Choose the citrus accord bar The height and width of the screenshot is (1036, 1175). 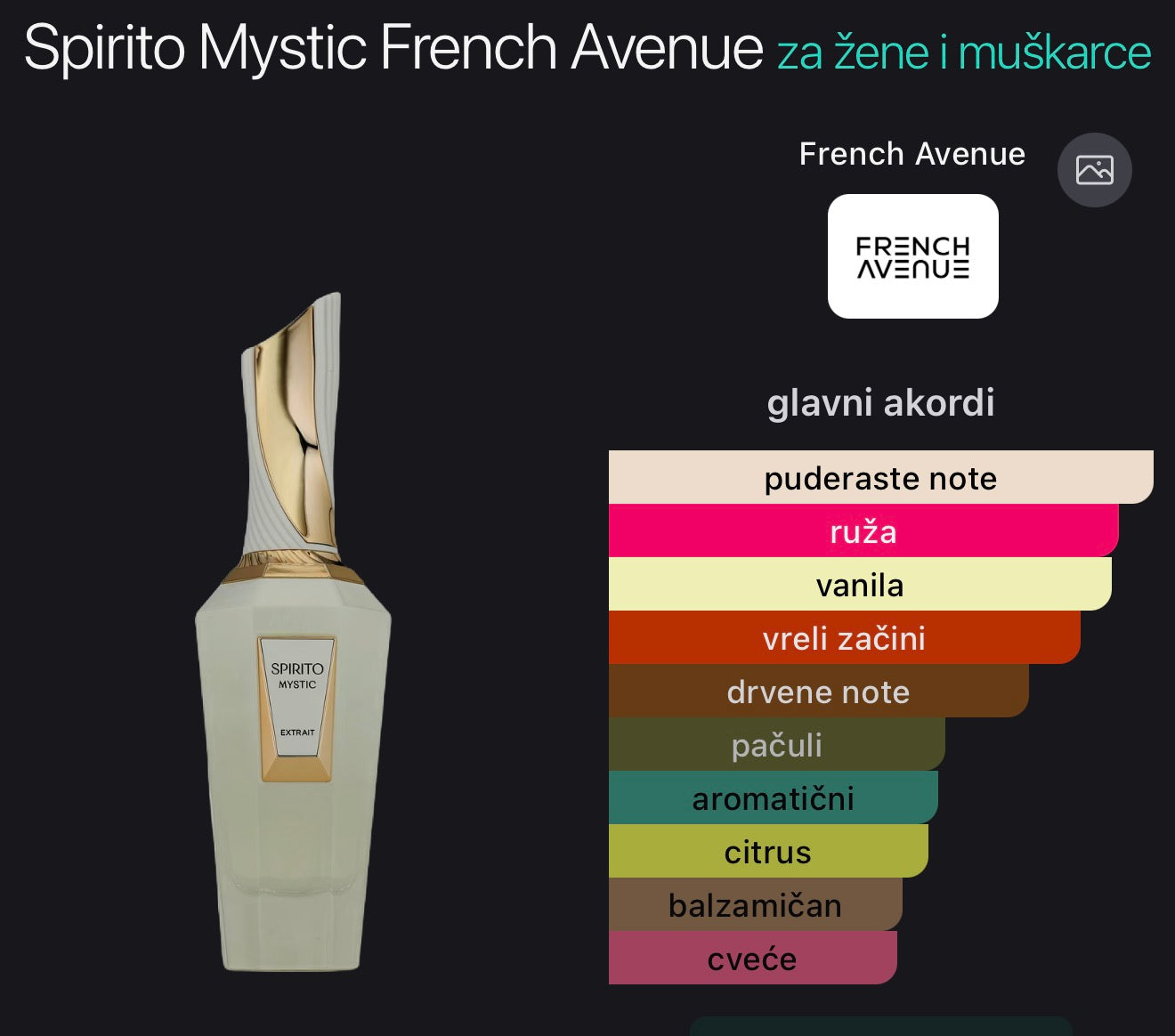tap(768, 851)
